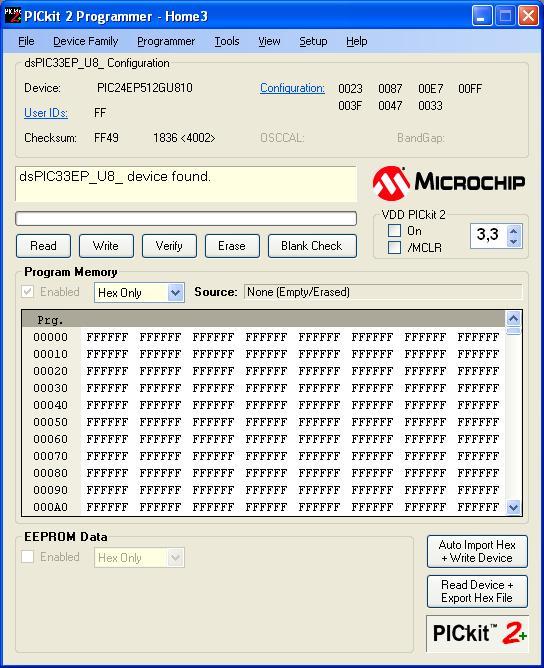Viewport: 544px width, 668px height.
Task: Click memory address row 00070
Action: 51,456
